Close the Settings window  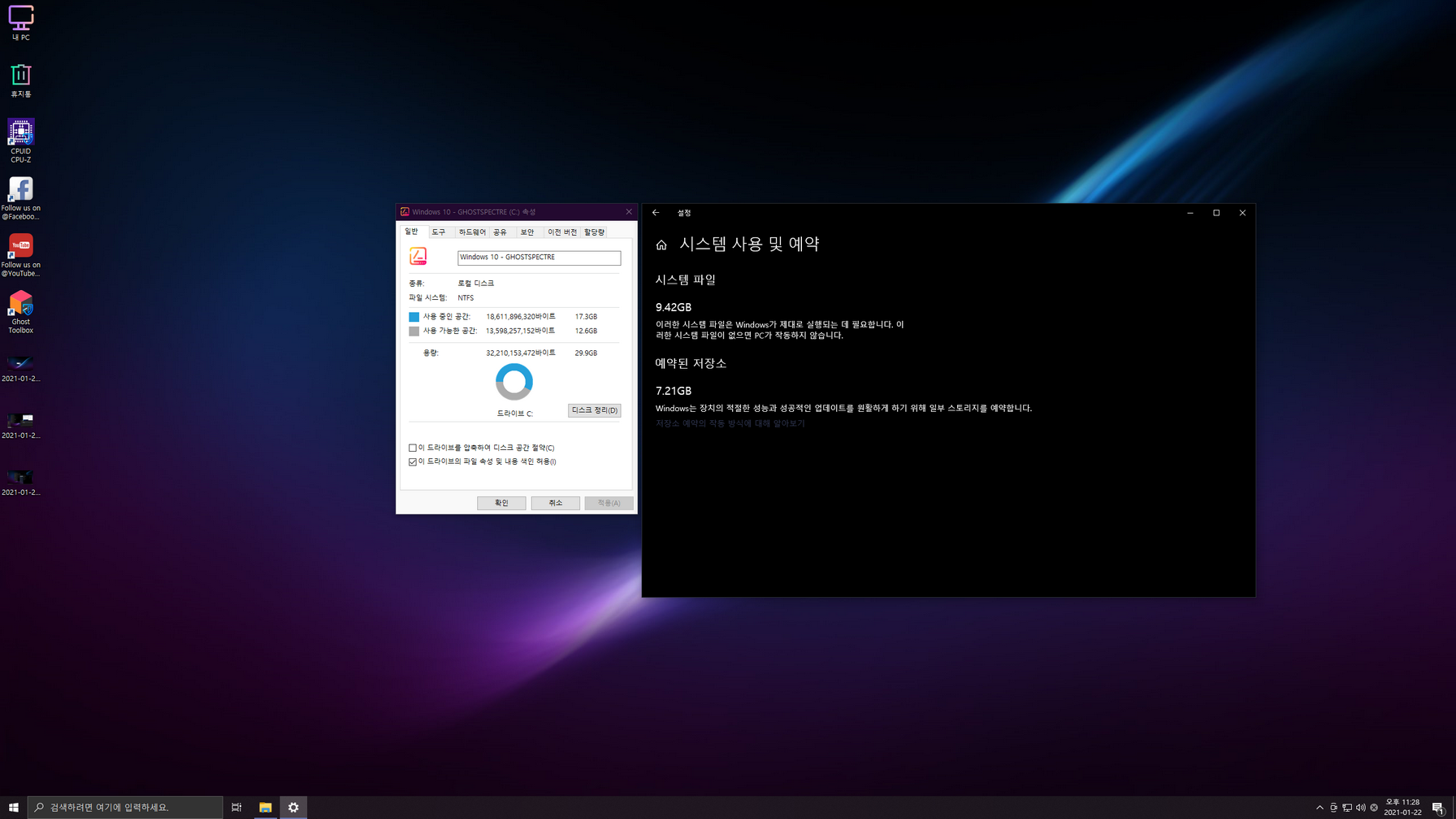tap(1242, 213)
